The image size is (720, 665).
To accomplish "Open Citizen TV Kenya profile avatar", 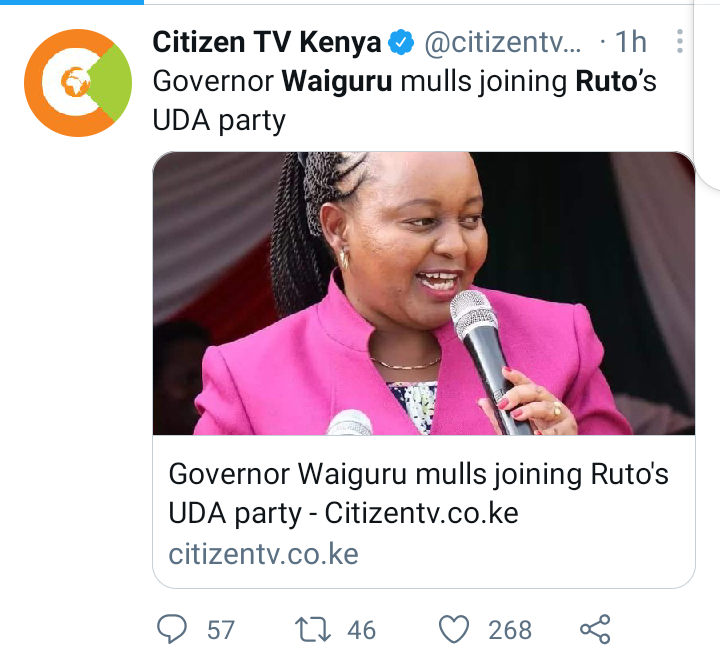I will [78, 83].
